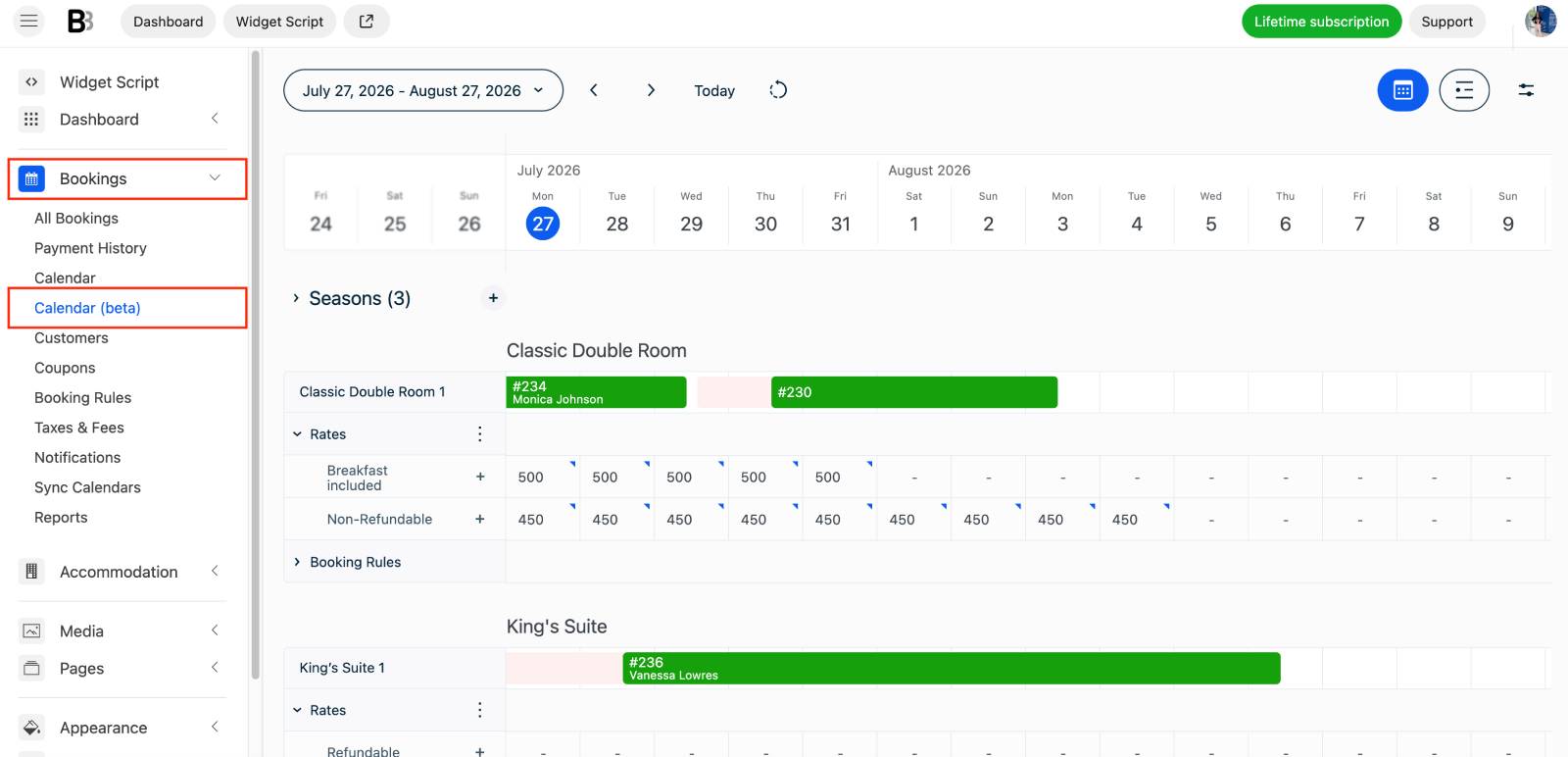Viewport: 1568px width, 757px height.
Task: Open Calendar (beta)
Action: pyautogui.click(x=87, y=308)
